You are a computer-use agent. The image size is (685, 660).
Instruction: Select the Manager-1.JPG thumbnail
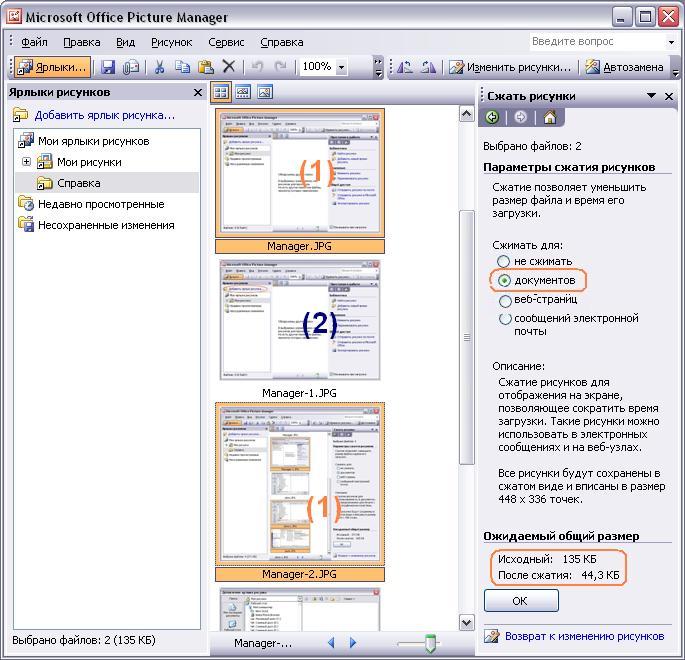300,320
